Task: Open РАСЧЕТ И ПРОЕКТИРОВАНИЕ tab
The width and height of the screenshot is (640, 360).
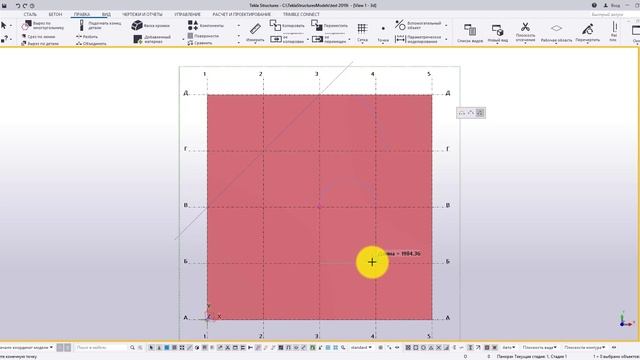Action: click(x=241, y=14)
